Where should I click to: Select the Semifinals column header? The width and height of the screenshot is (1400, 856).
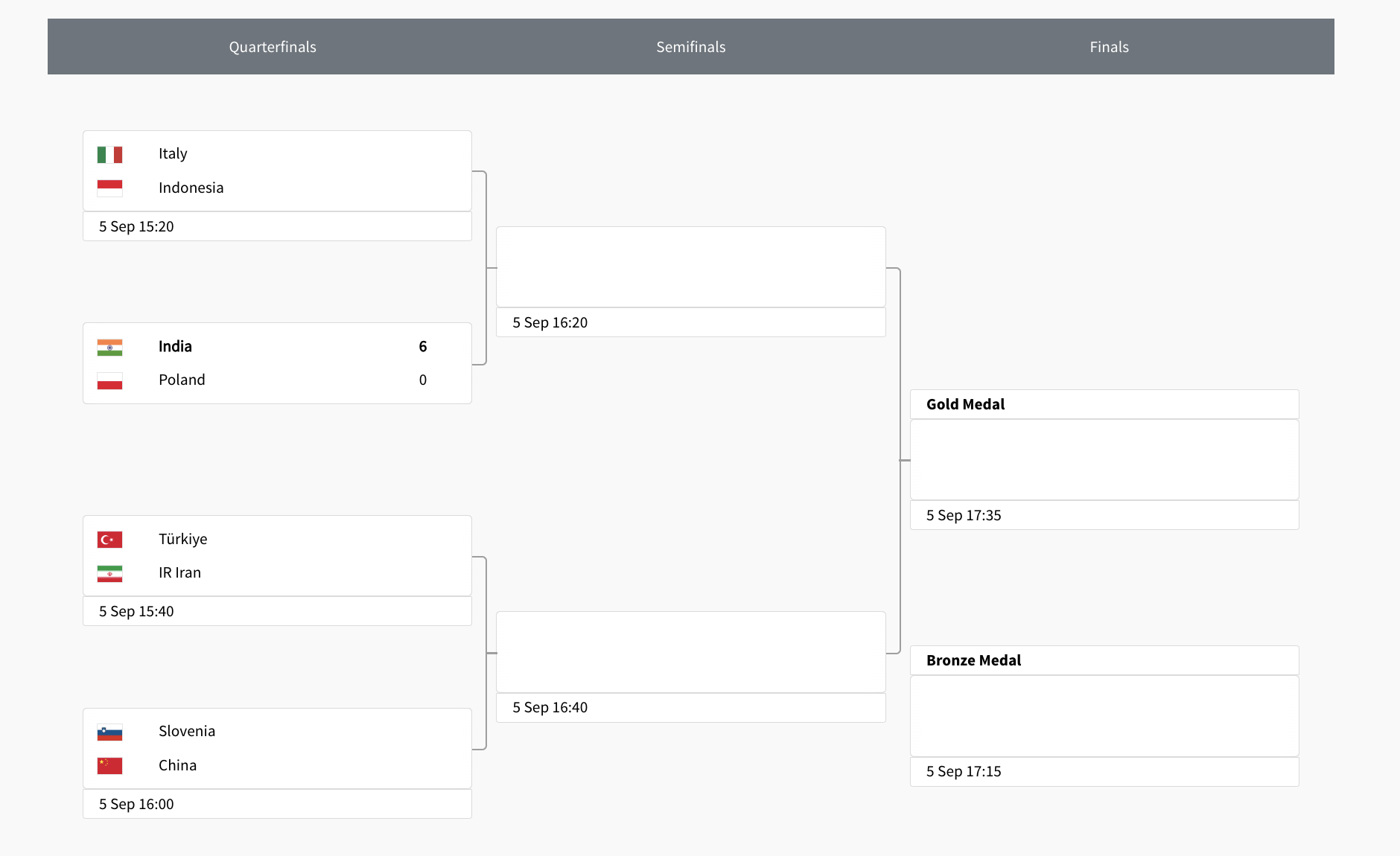[x=690, y=47]
